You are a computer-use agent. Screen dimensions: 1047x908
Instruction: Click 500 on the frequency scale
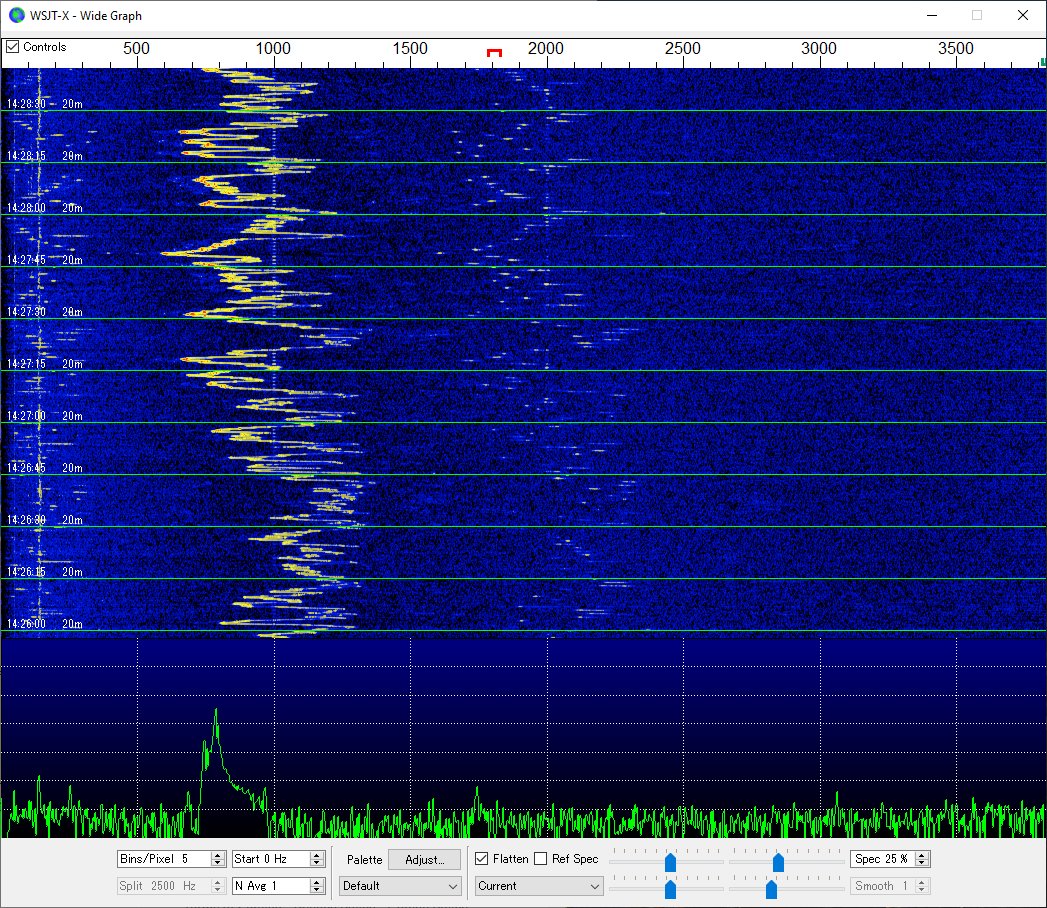[x=136, y=48]
